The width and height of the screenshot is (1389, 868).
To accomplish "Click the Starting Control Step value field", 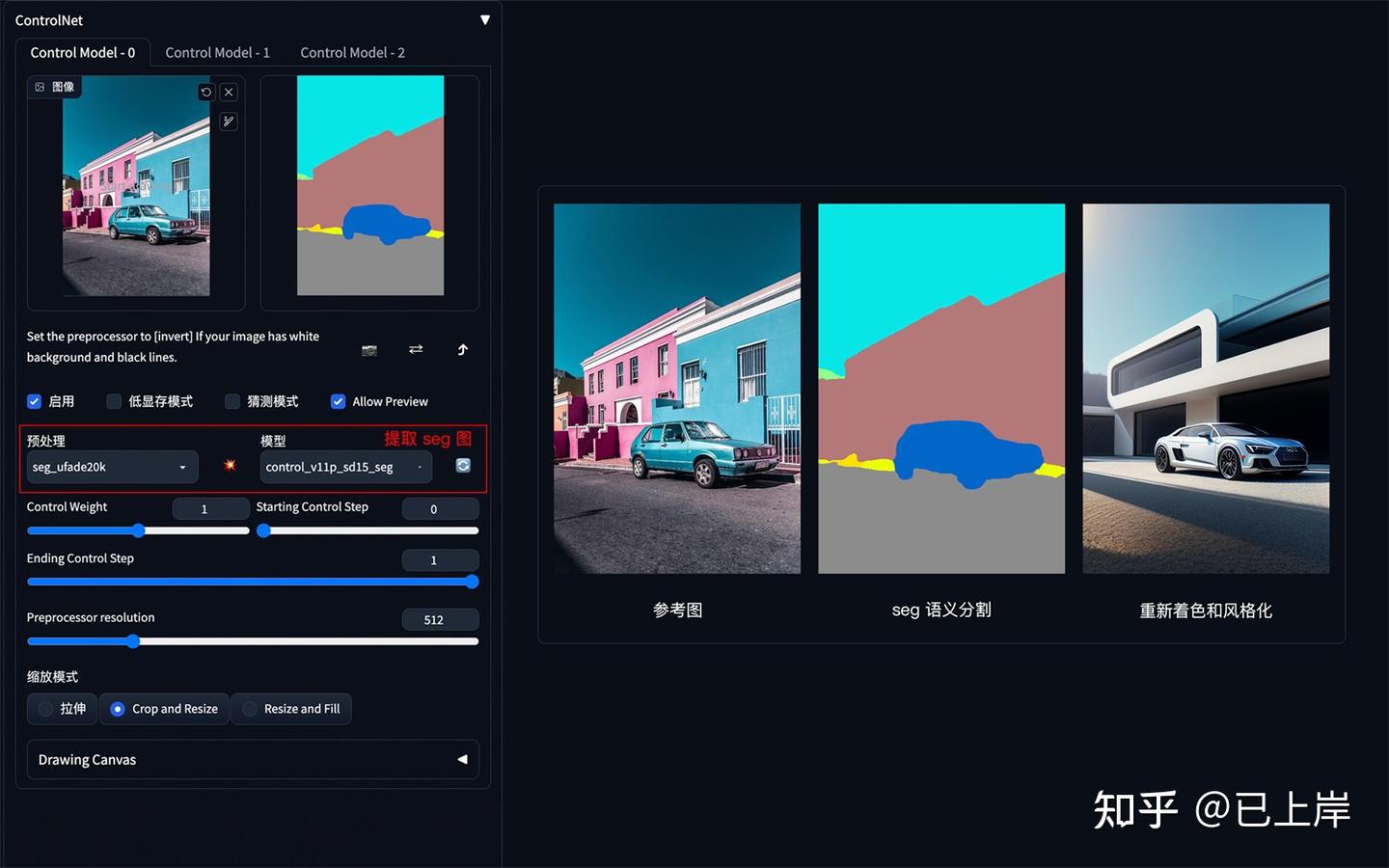I will click(440, 508).
